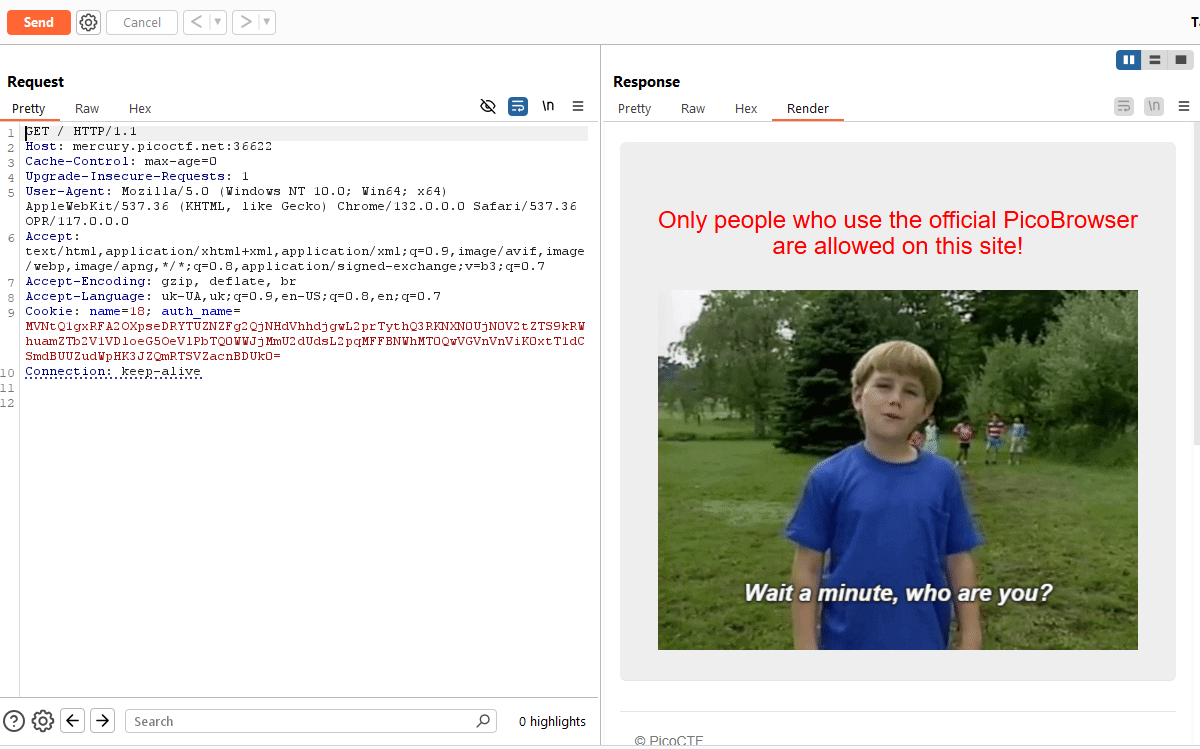This screenshot has height=749, width=1200.
Task: Expand forward history dropdown arrow
Action: (267, 22)
